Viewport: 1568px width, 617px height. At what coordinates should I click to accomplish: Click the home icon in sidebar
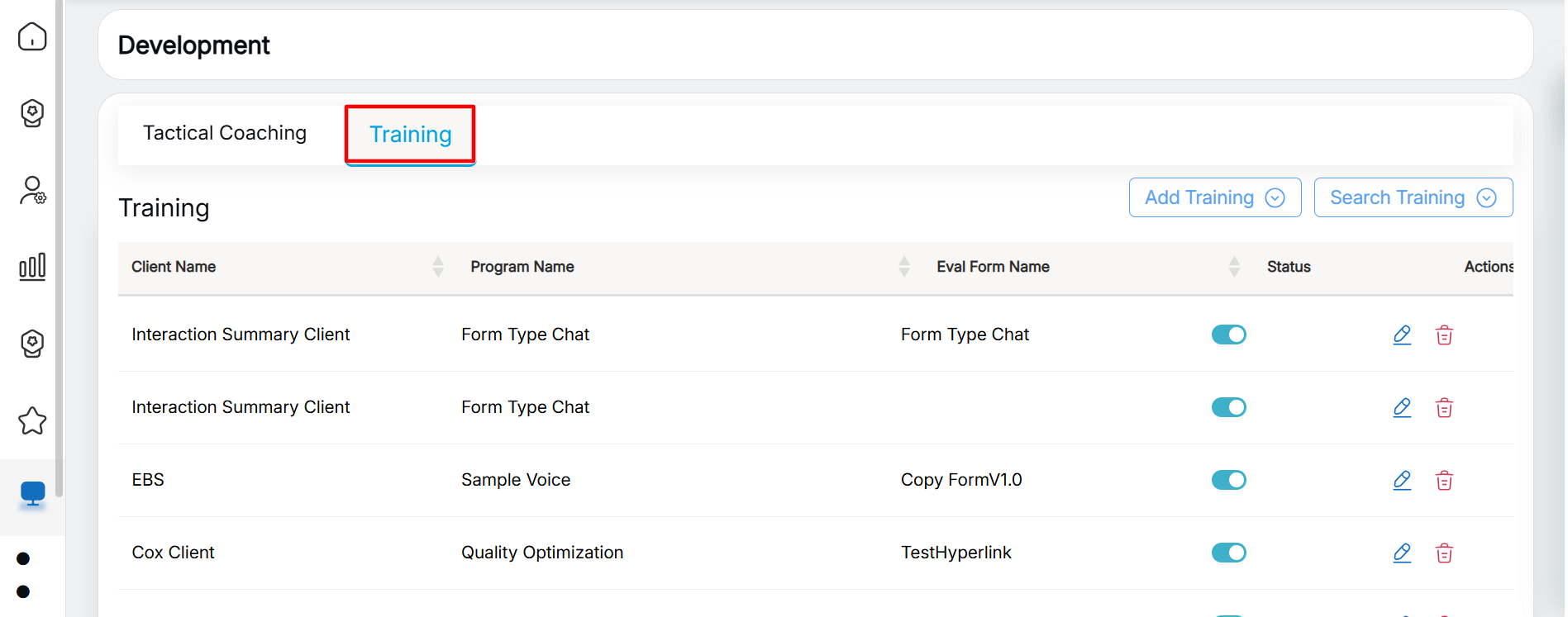point(32,36)
